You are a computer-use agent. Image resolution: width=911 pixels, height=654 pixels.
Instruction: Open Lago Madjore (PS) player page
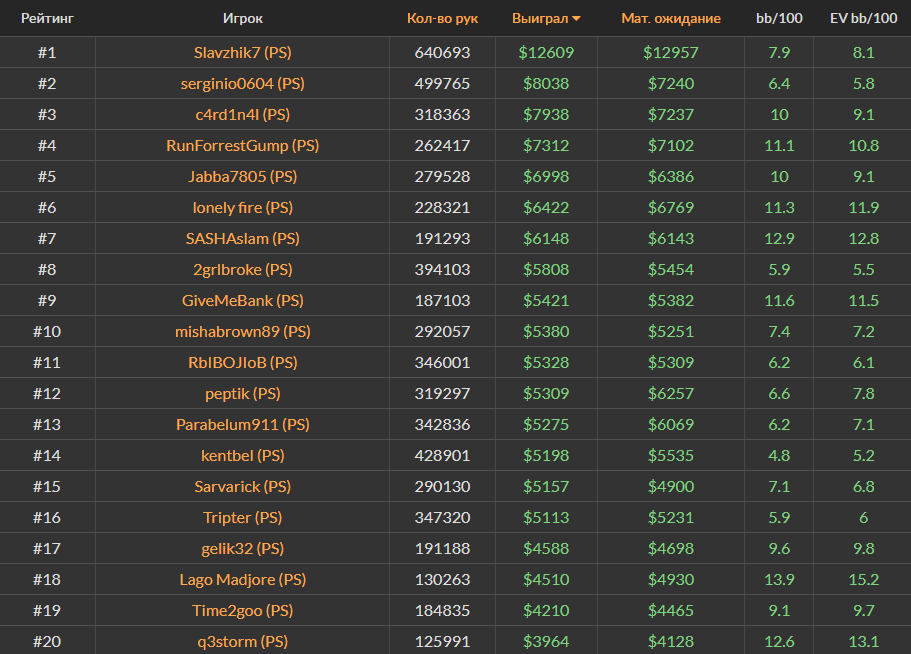point(243,580)
